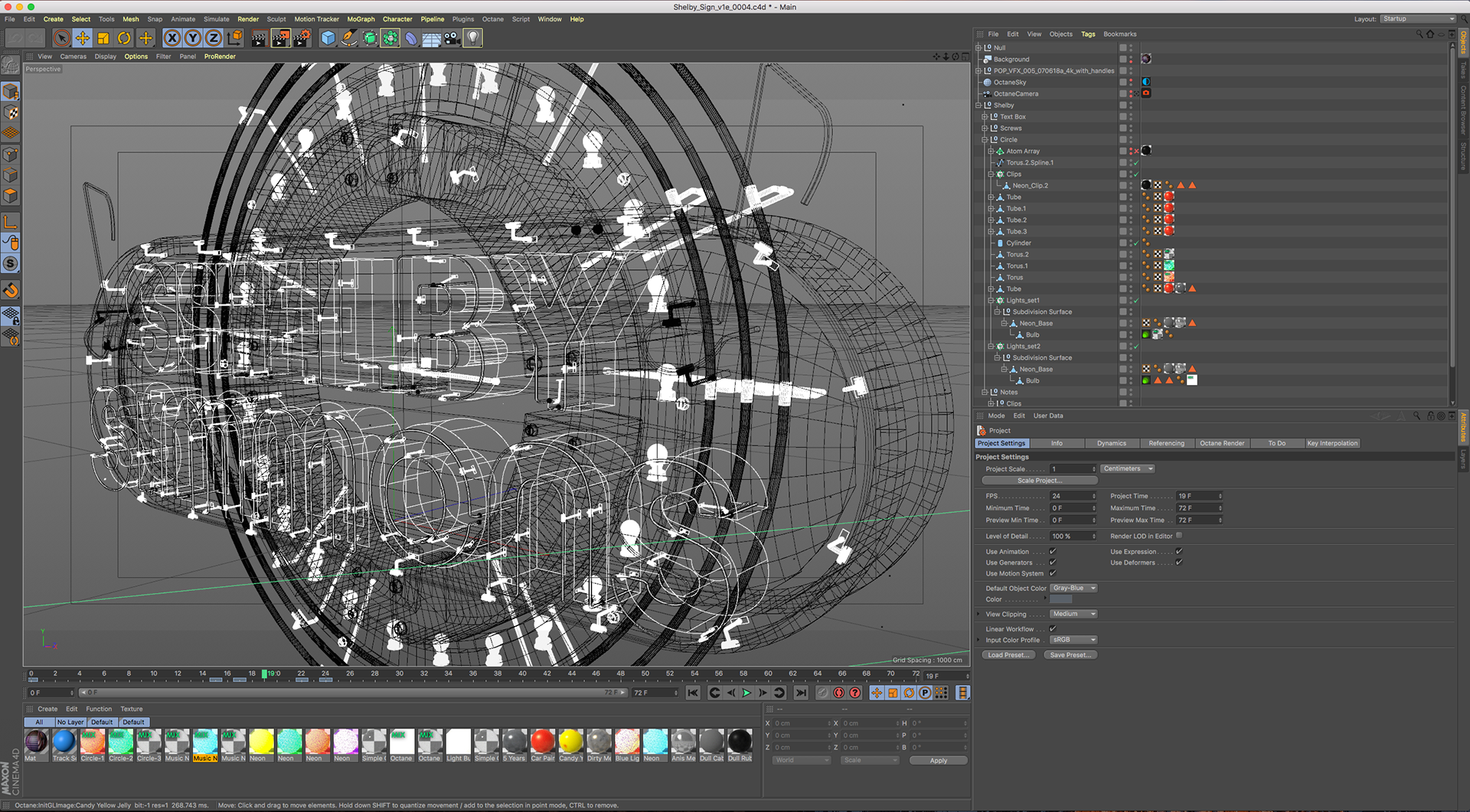Click the Color swatch under Default Object Color
The width and height of the screenshot is (1470, 812).
[x=1060, y=599]
